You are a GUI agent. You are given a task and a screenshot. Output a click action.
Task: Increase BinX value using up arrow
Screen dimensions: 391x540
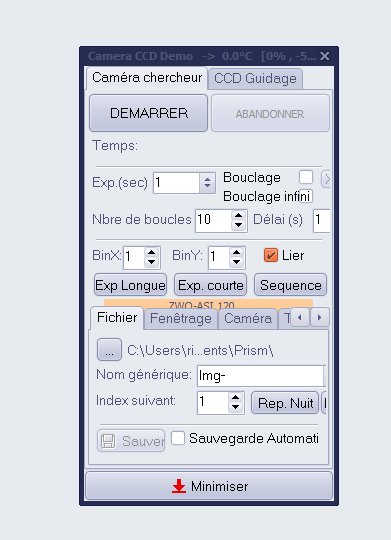(152, 253)
